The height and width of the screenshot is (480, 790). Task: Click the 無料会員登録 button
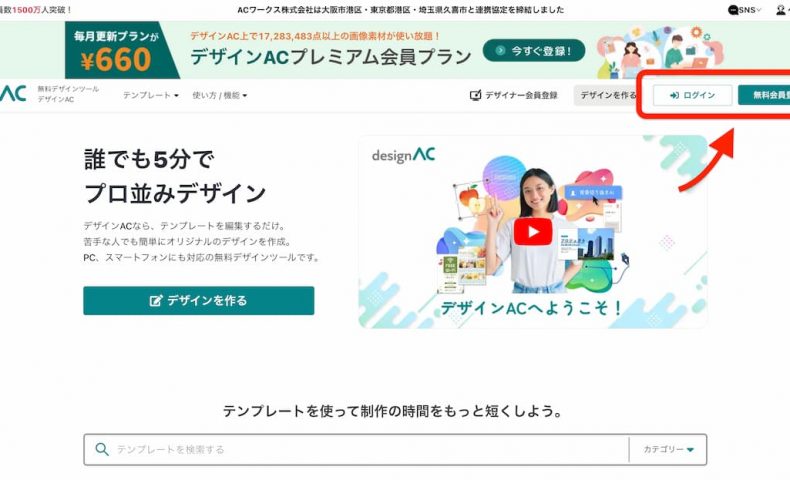(x=764, y=95)
